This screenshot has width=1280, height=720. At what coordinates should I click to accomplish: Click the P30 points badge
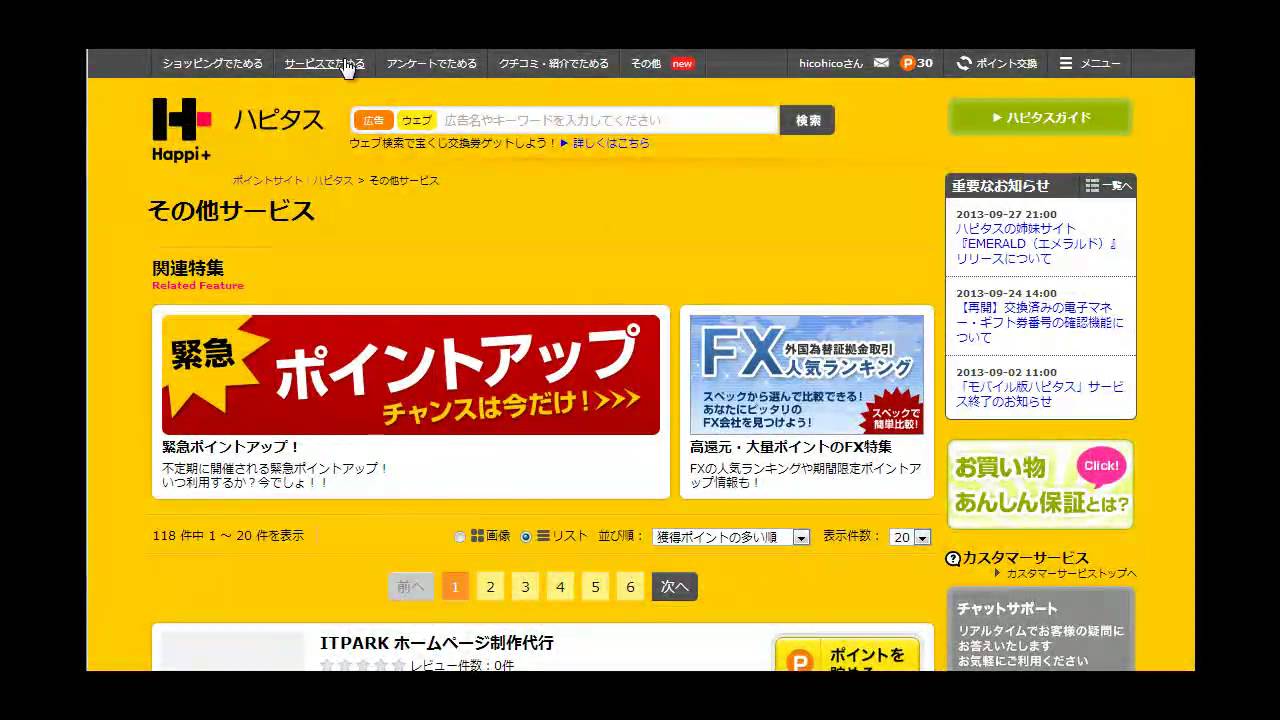(916, 63)
